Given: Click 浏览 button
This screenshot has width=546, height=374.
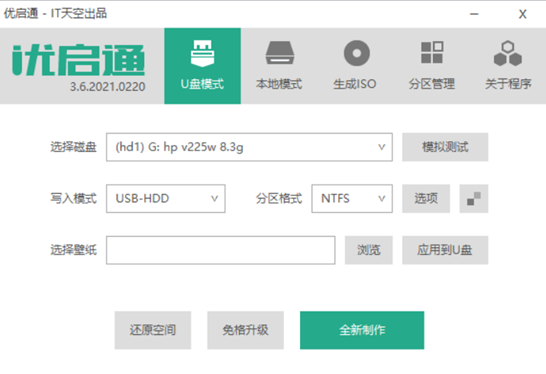Looking at the screenshot, I should [369, 250].
